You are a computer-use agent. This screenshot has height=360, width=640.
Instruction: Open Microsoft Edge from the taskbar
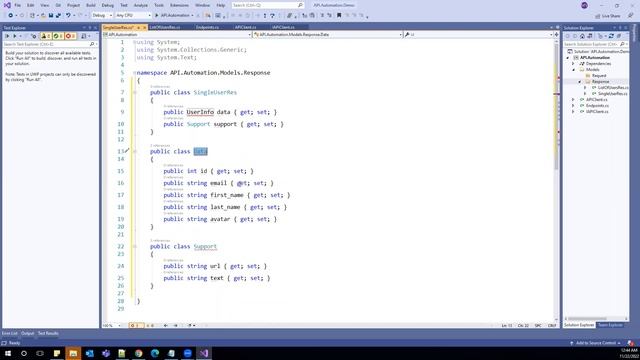[155, 353]
